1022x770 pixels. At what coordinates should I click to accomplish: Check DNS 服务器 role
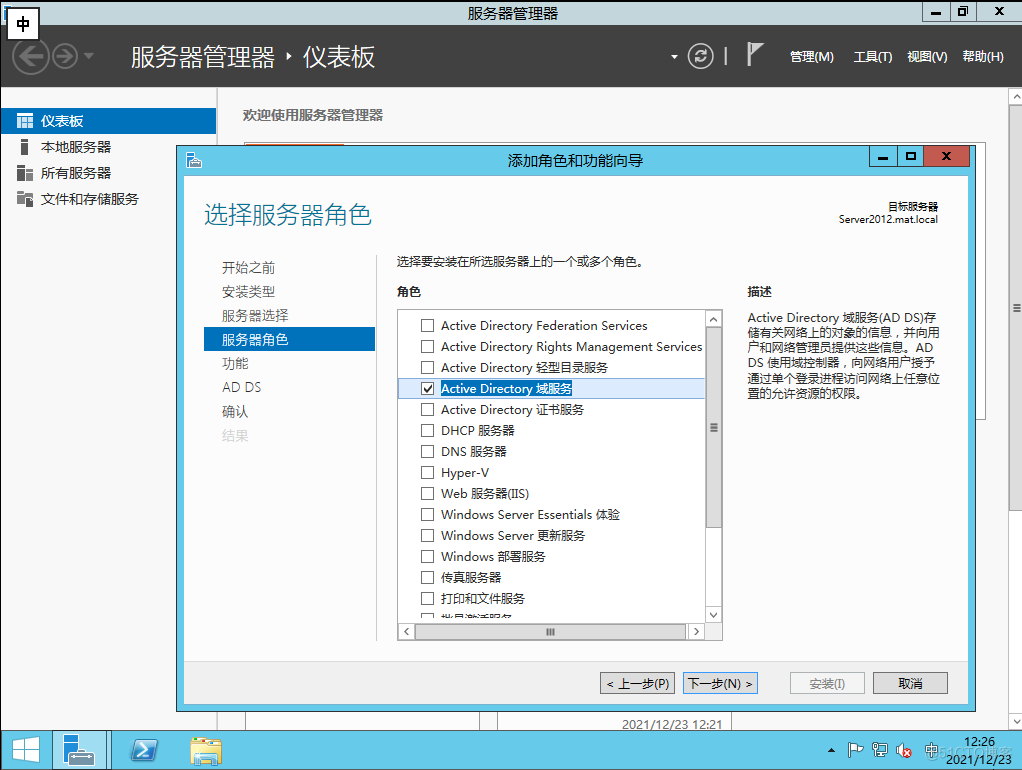click(x=428, y=451)
